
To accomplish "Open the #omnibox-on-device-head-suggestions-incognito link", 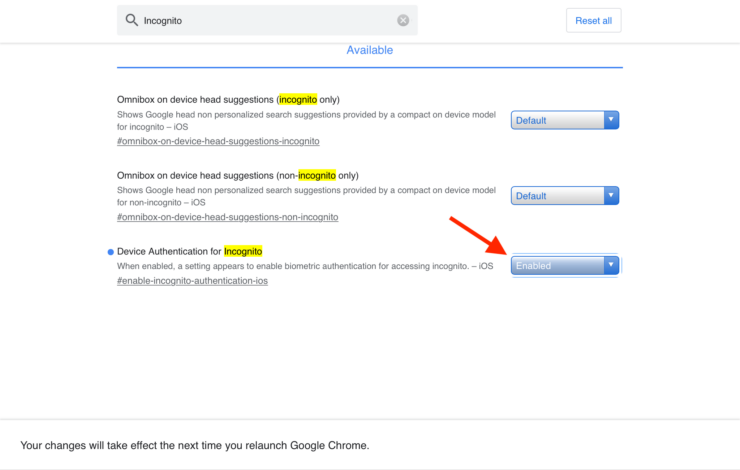I will [218, 142].
